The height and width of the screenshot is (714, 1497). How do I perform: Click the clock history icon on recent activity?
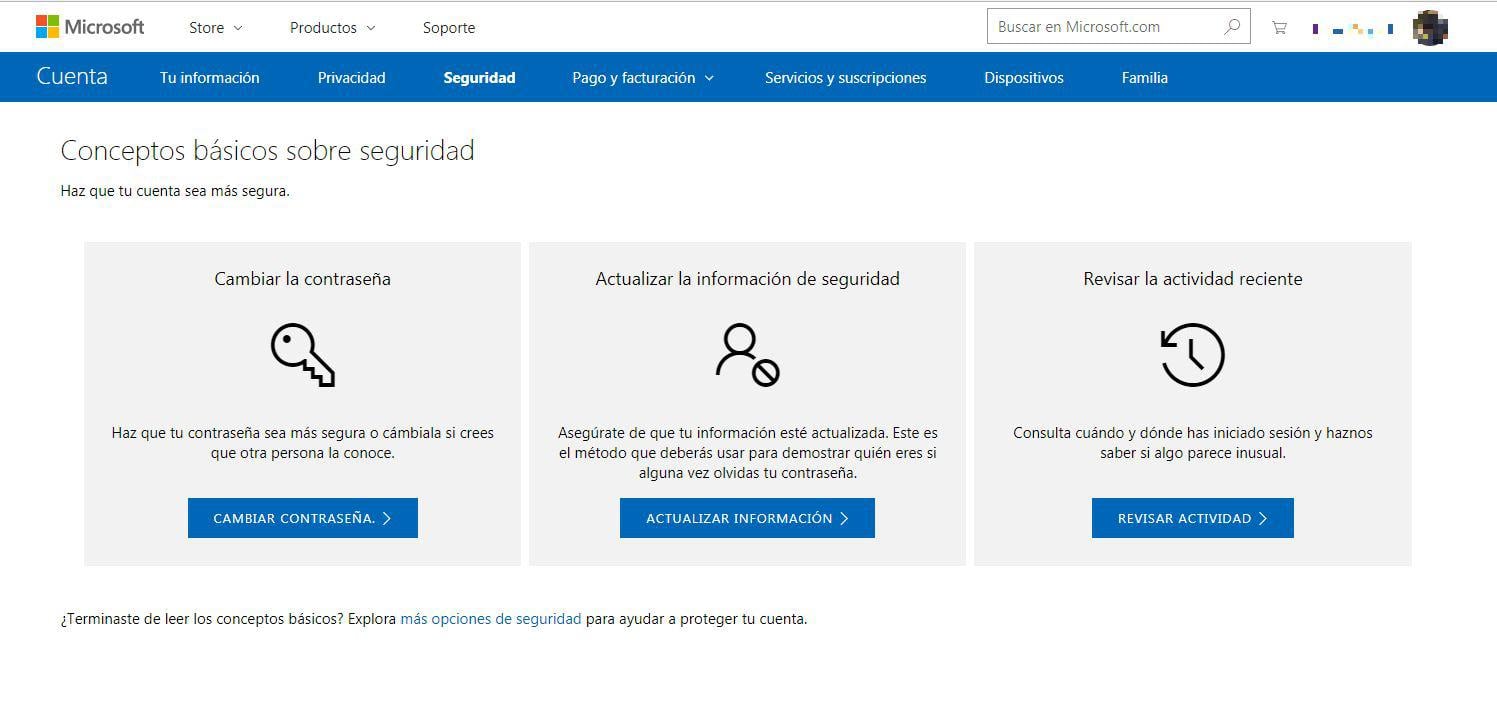pyautogui.click(x=1192, y=353)
